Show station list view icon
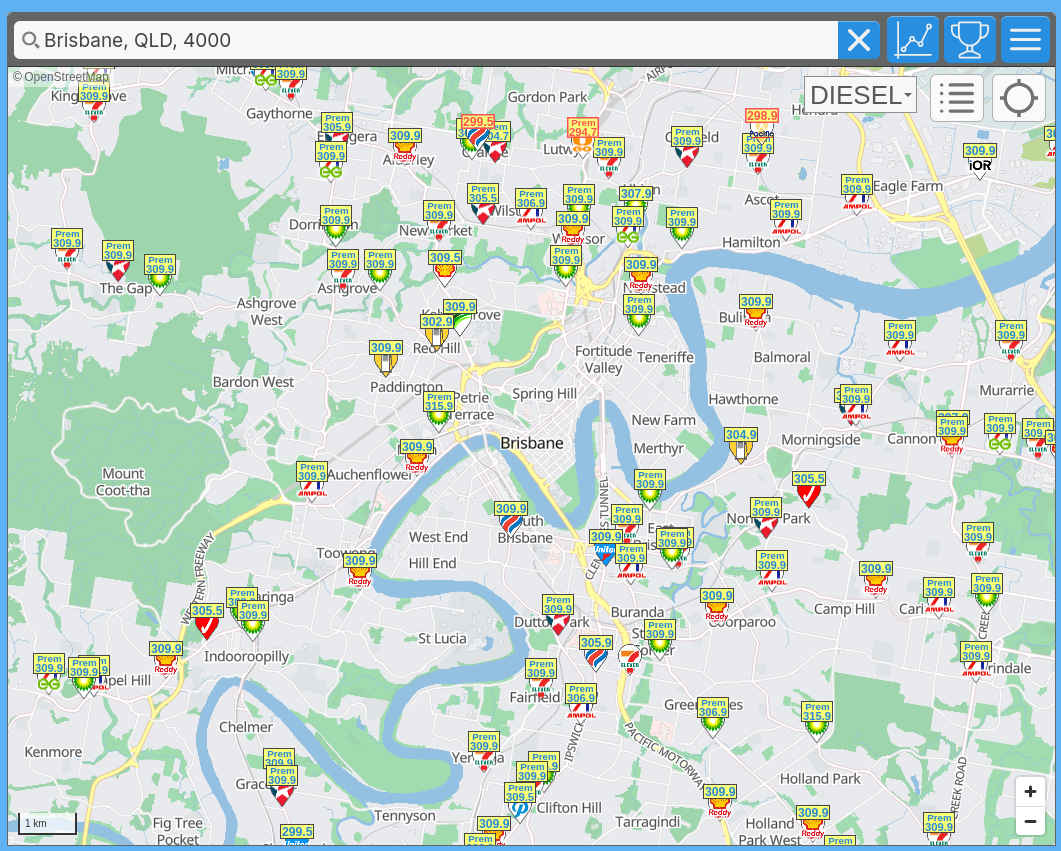Image resolution: width=1061 pixels, height=851 pixels. click(x=957, y=98)
